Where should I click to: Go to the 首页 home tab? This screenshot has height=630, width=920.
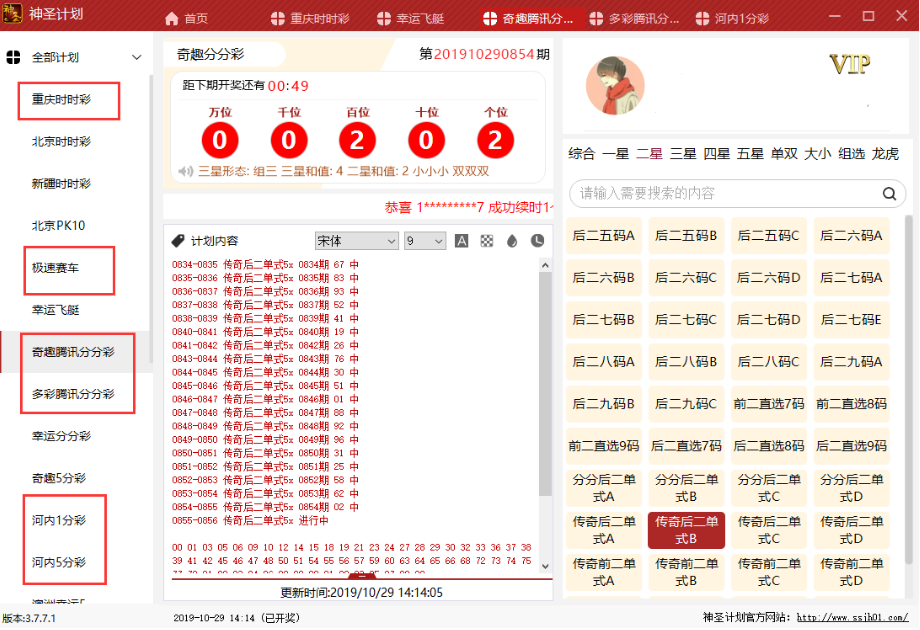click(x=186, y=19)
